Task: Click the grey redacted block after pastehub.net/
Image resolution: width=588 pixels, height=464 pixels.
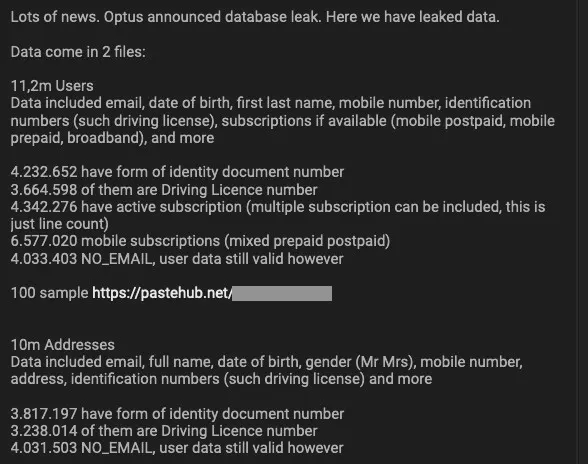Action: point(282,293)
